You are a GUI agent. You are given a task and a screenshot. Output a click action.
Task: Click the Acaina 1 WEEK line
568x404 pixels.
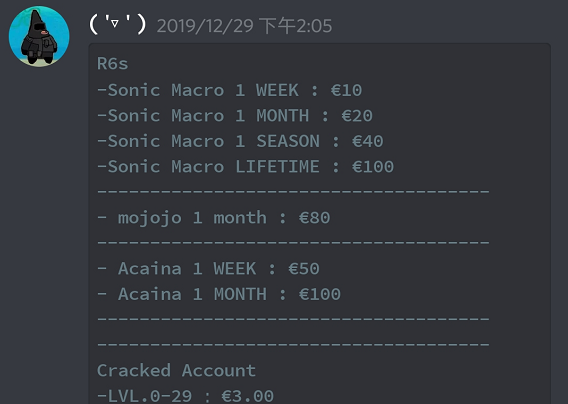point(208,268)
